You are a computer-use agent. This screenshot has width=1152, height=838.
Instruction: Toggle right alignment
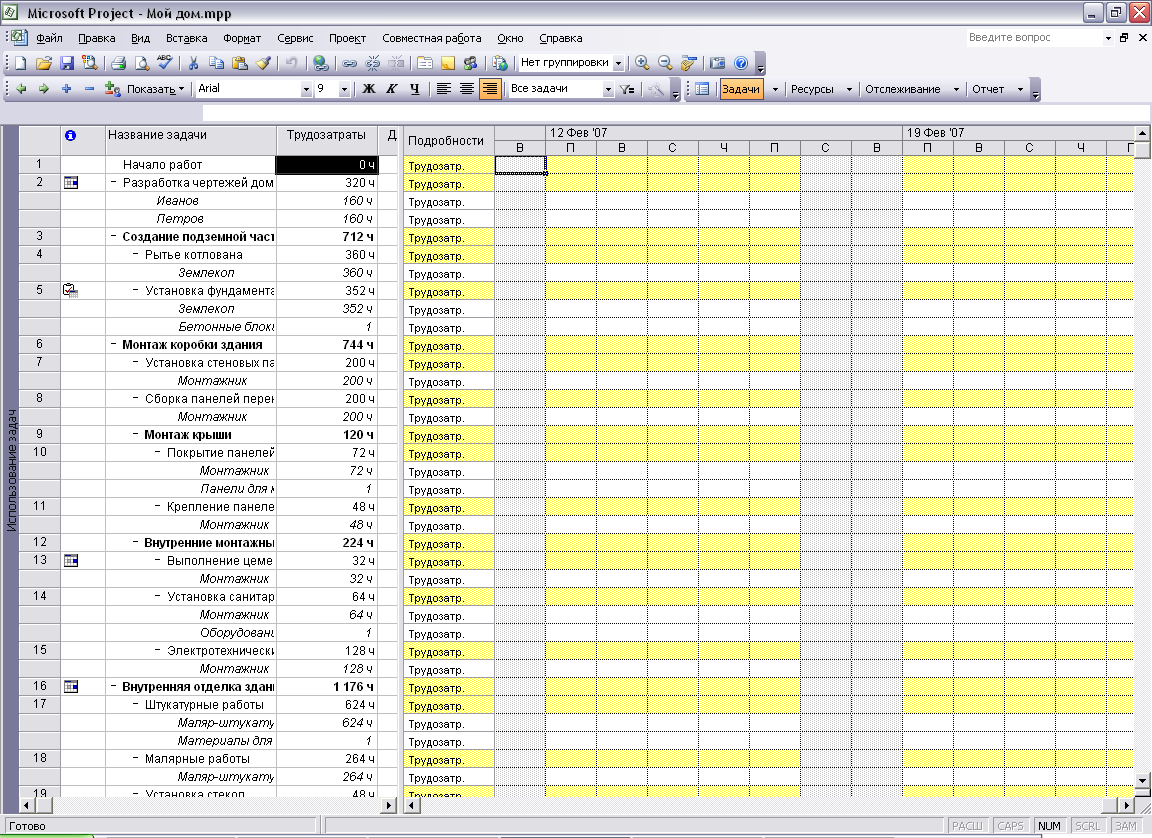[489, 89]
